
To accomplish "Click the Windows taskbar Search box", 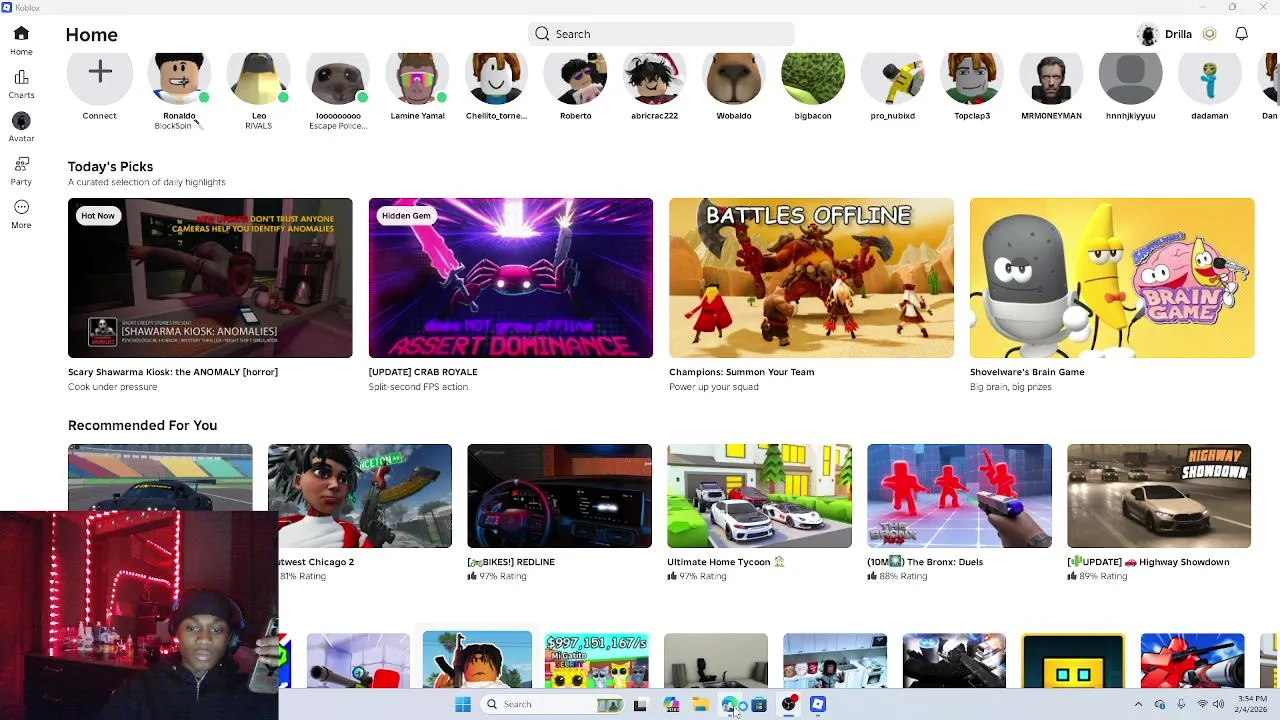I will (554, 704).
